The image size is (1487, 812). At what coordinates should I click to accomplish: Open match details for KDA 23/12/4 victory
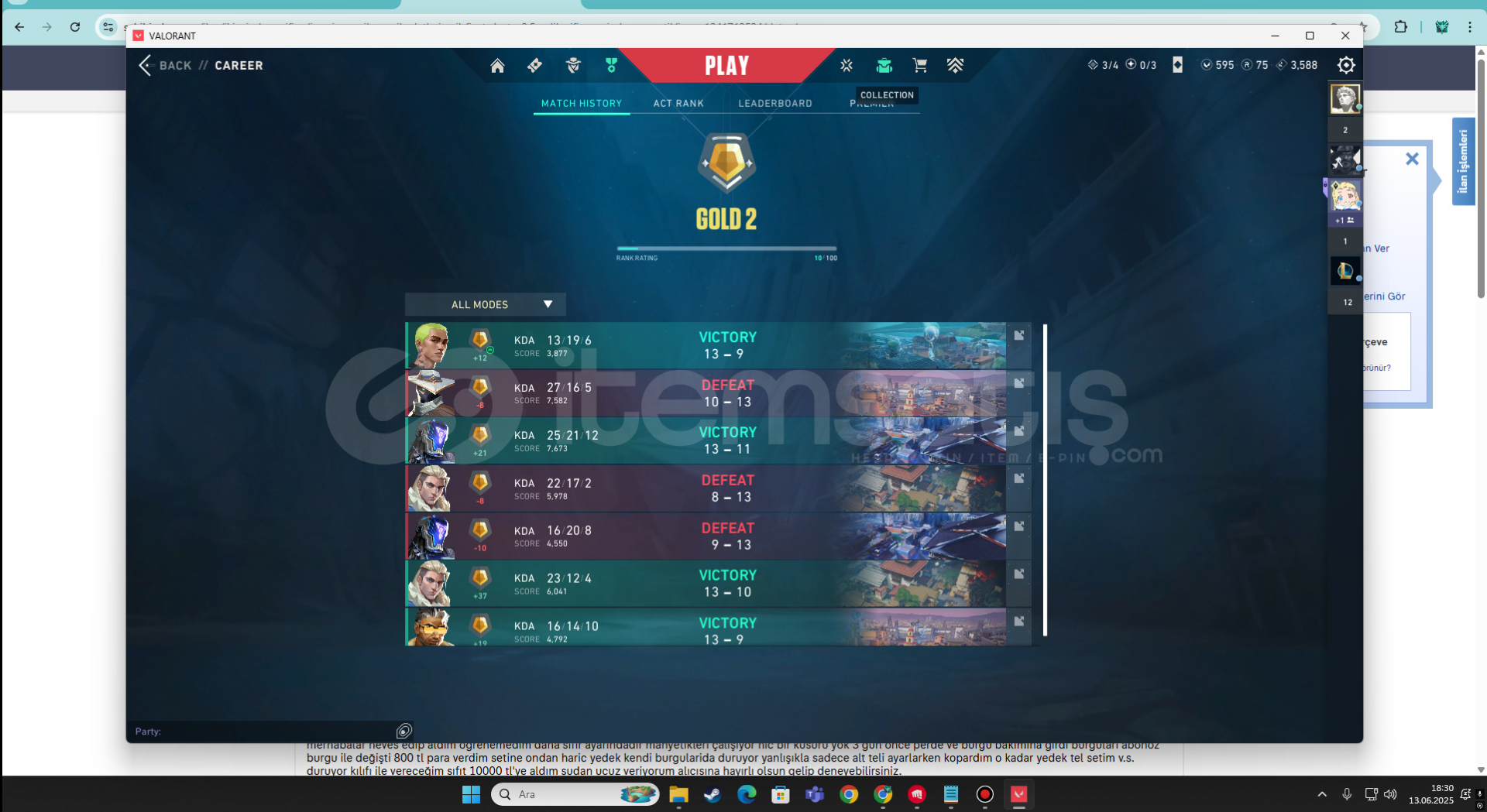1019,574
